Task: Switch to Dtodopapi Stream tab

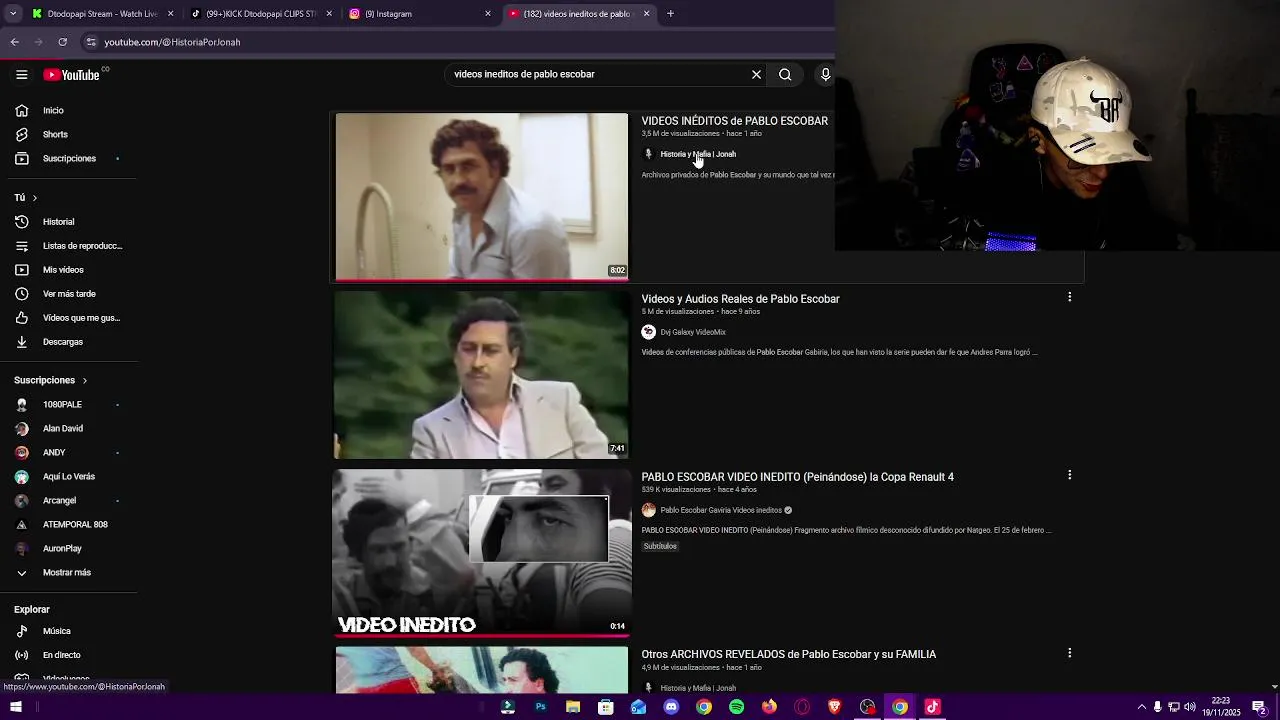Action: pyautogui.click(x=102, y=14)
